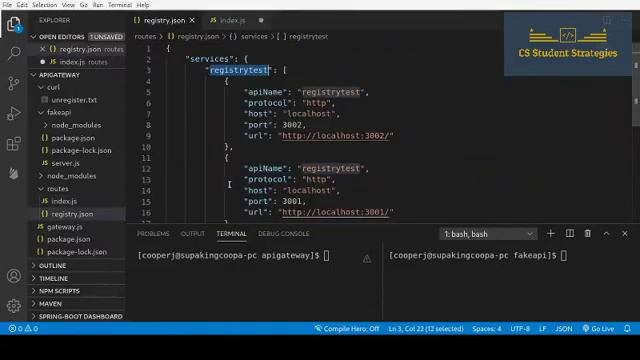Open the Run and Debug view icon
The image size is (640, 360).
(14, 113)
